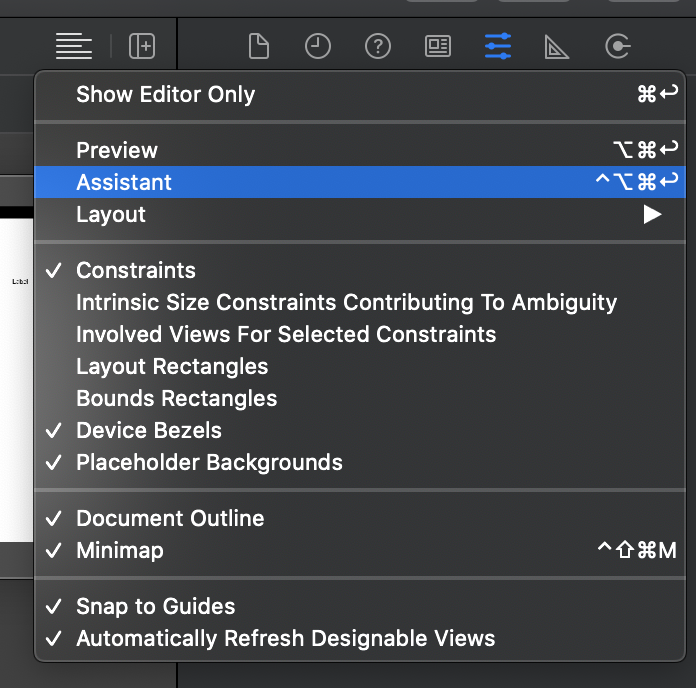Toggle off Placeholder Backgrounds
This screenshot has height=688, width=696.
pos(209,462)
